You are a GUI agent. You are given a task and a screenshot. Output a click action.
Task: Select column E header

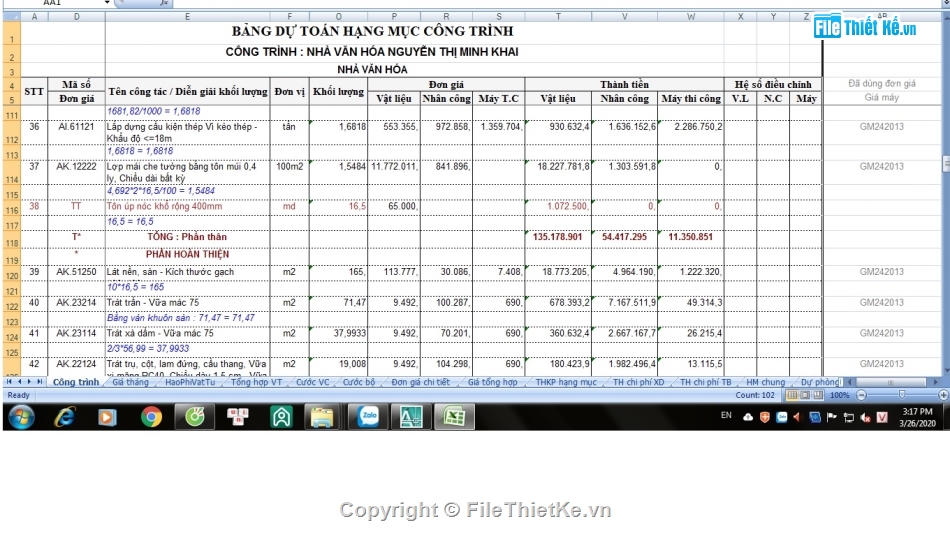[x=187, y=16]
